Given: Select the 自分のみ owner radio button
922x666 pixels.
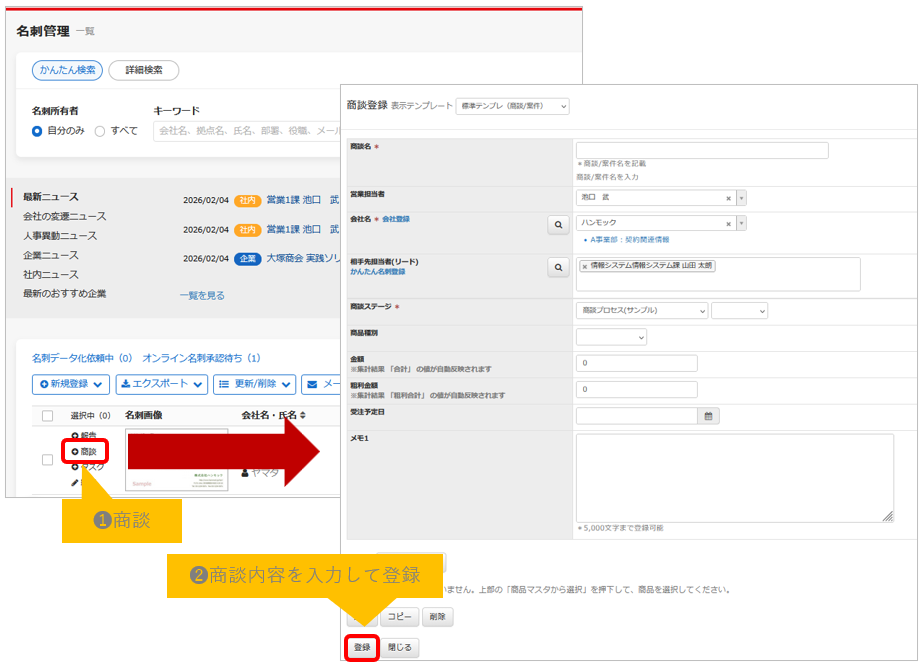Looking at the screenshot, I should (37, 131).
